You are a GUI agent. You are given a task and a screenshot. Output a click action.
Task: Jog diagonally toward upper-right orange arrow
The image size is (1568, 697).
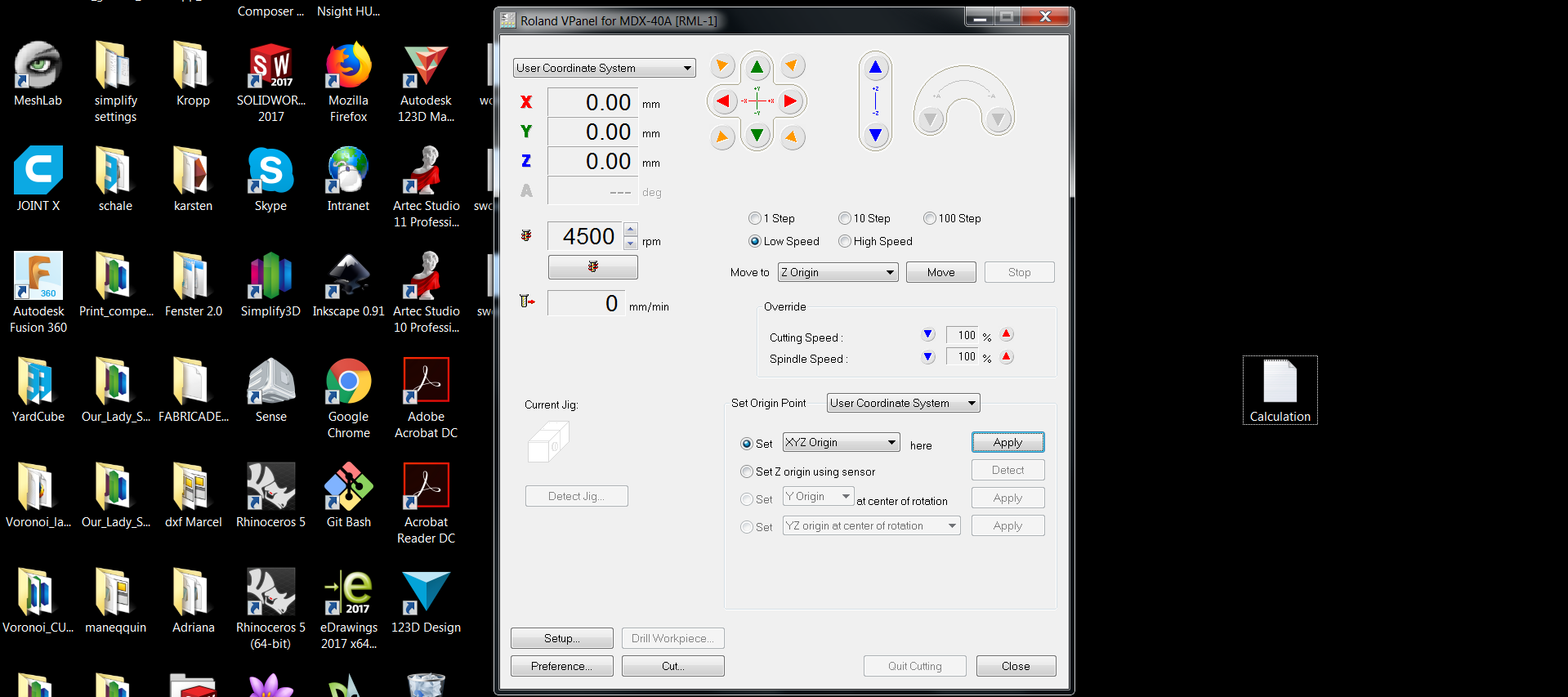(x=791, y=65)
